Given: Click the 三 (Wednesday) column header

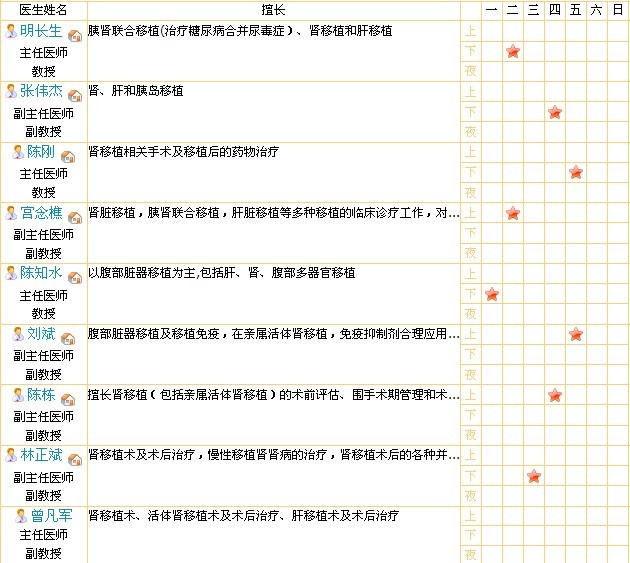Looking at the screenshot, I should 534,10.
